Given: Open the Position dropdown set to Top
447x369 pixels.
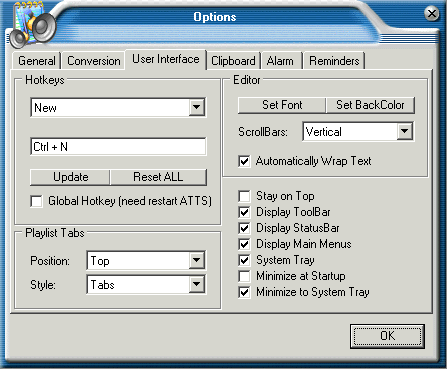Looking at the screenshot, I should coord(197,260).
